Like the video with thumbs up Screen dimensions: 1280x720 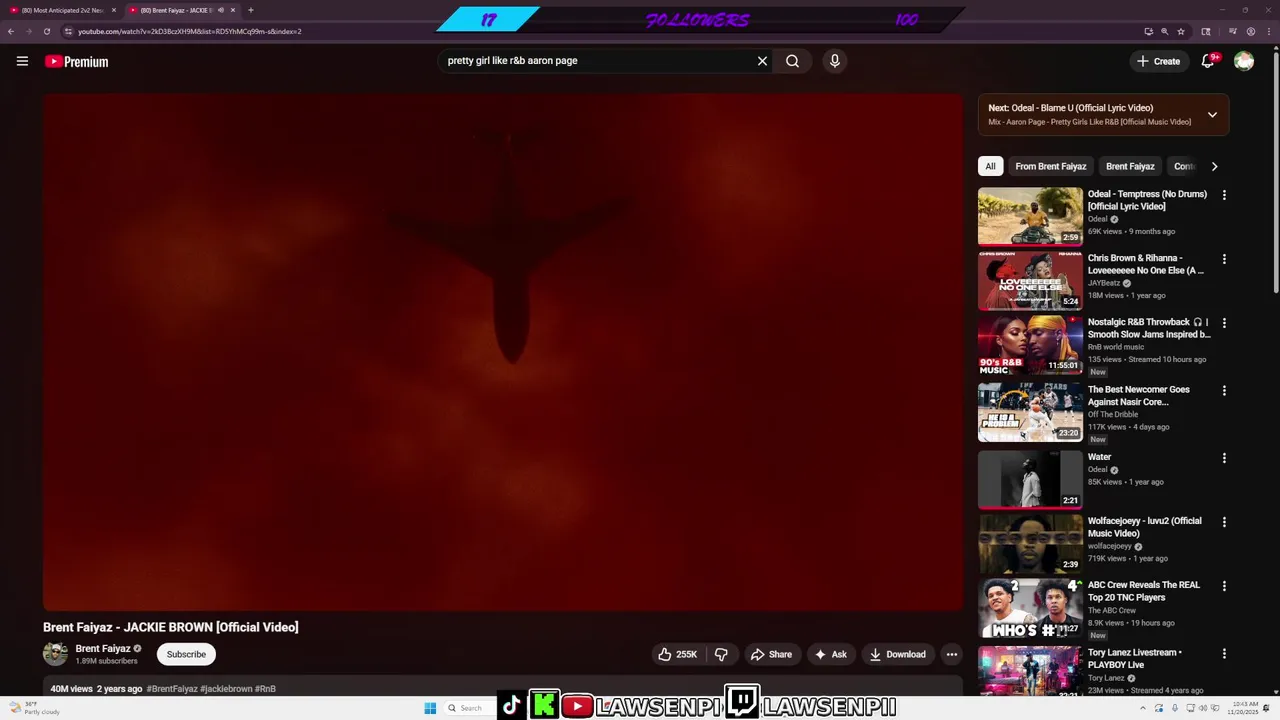pos(678,654)
